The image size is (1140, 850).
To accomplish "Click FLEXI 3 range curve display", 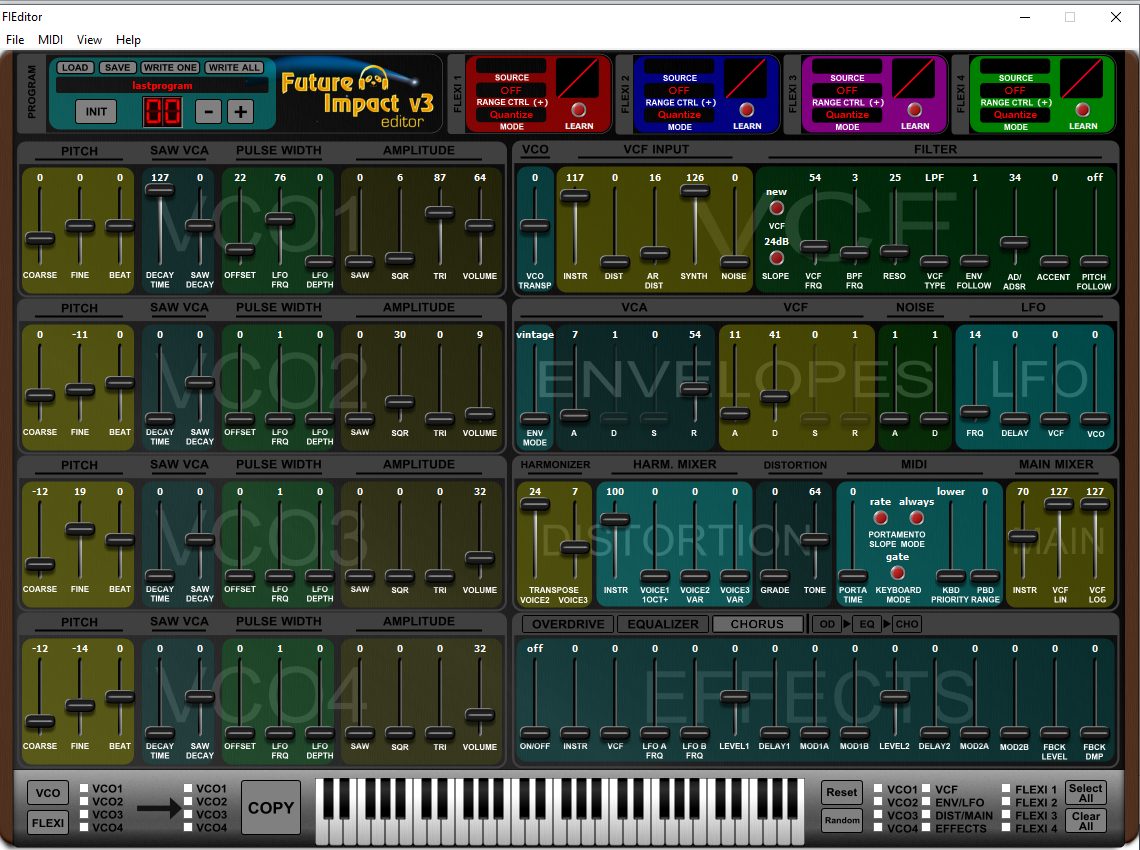I will point(913,78).
